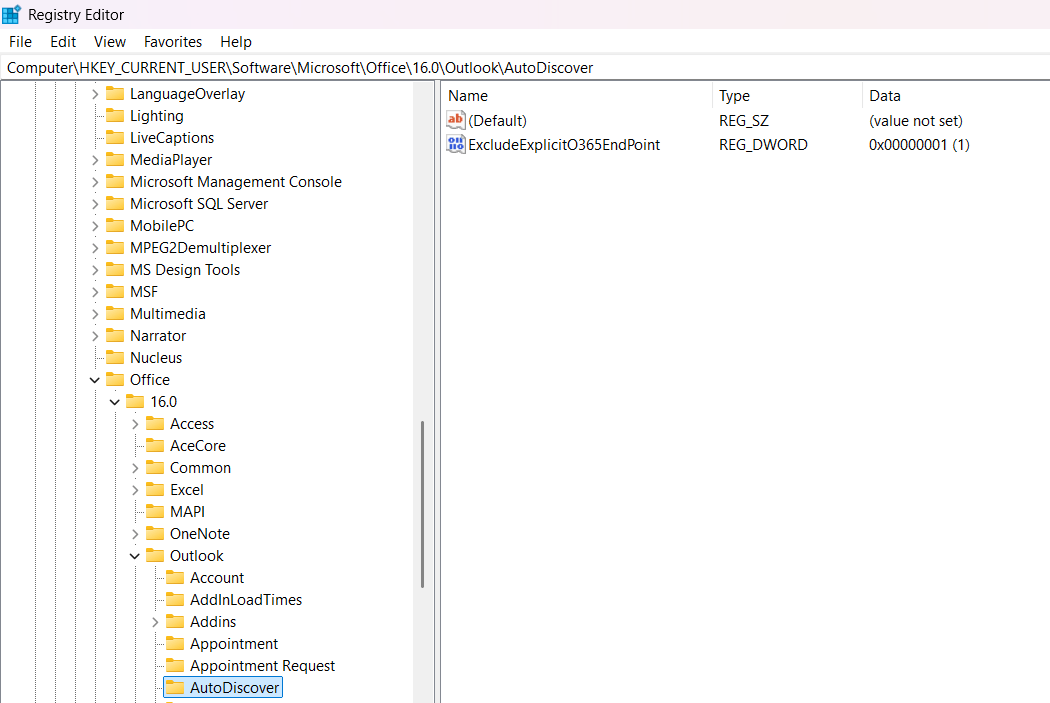Click the MobilePC folder icon
Screen dimensions: 1050x703
point(115,225)
